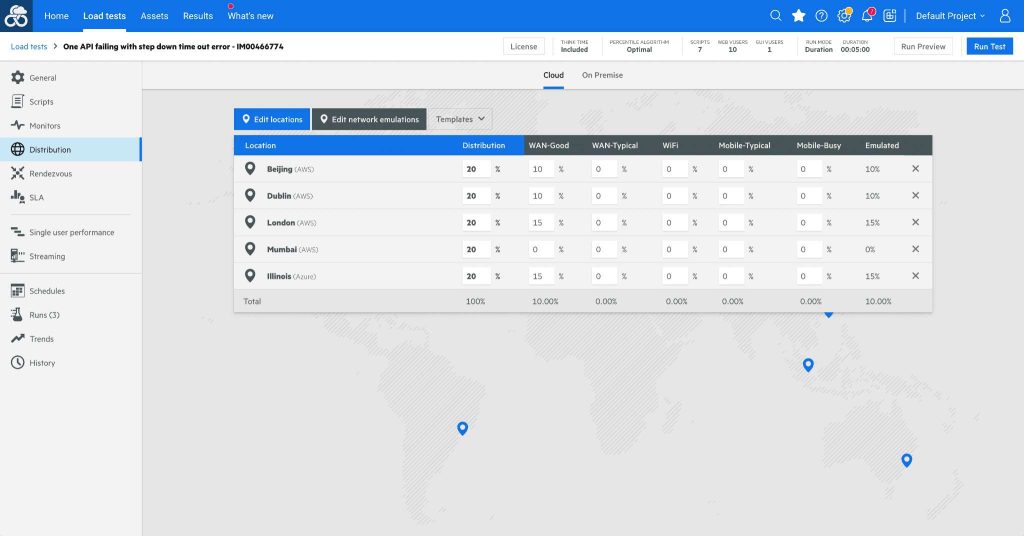Select the Distribution globe icon

(18, 150)
